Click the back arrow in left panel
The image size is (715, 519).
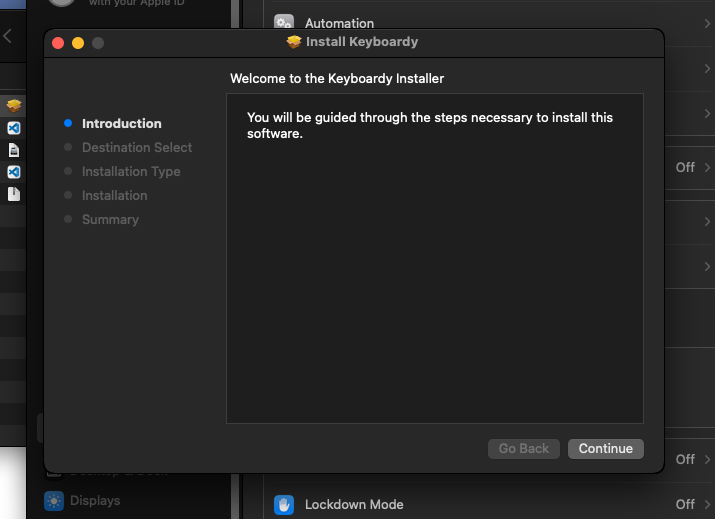[x=7, y=36]
